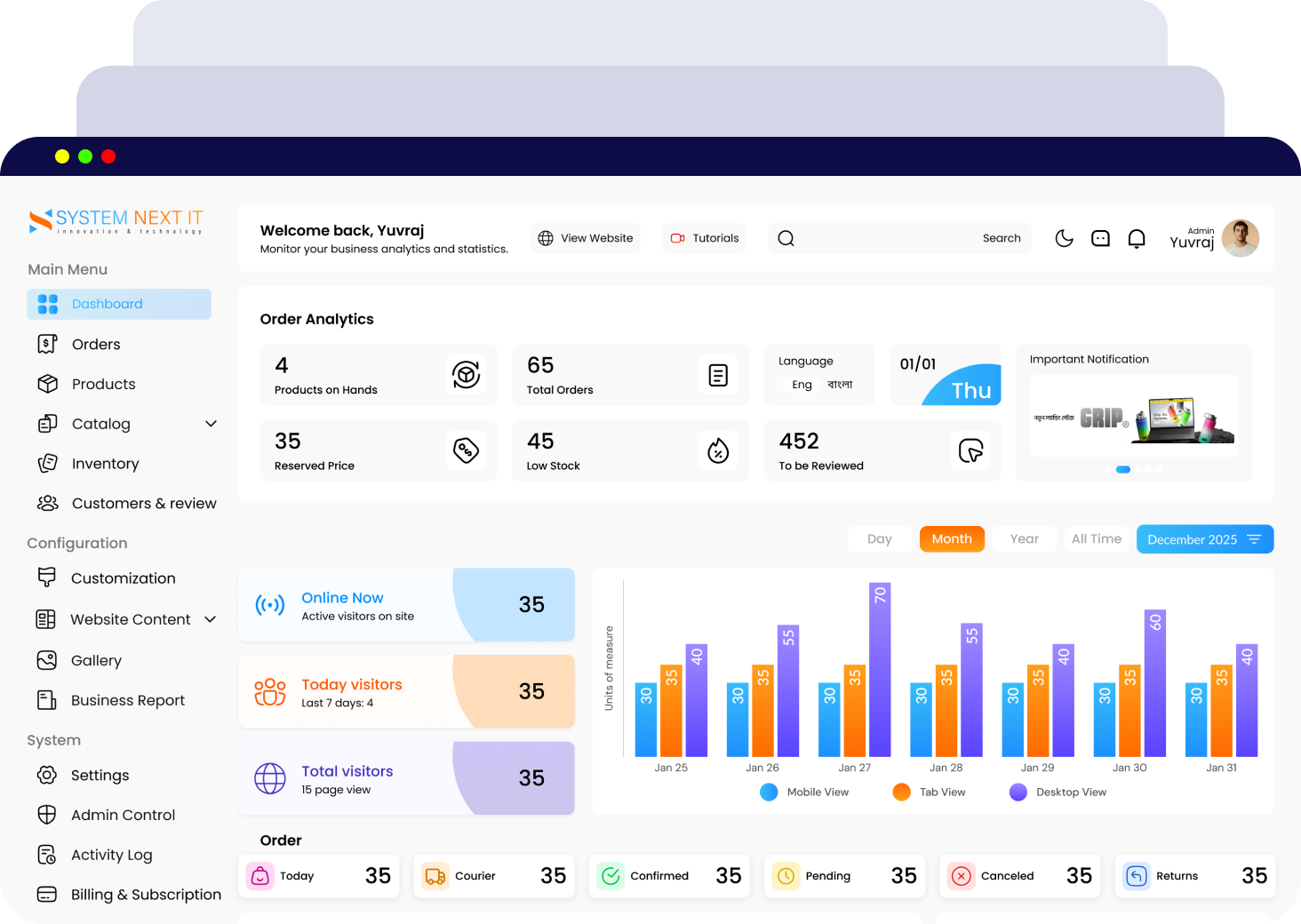Switch language to Eng
The image size is (1301, 924).
[802, 385]
